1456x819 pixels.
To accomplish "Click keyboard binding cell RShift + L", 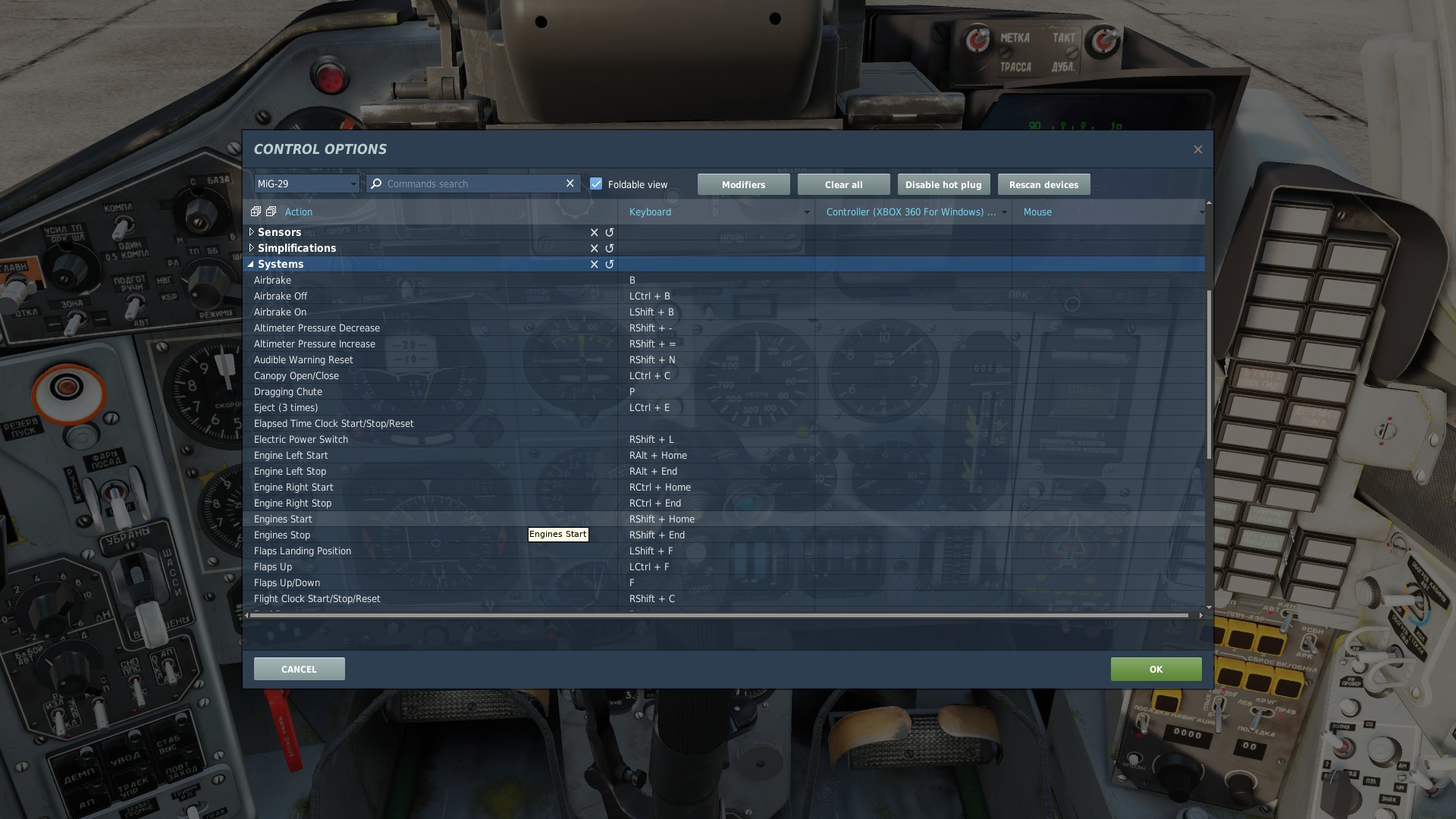I will click(716, 440).
